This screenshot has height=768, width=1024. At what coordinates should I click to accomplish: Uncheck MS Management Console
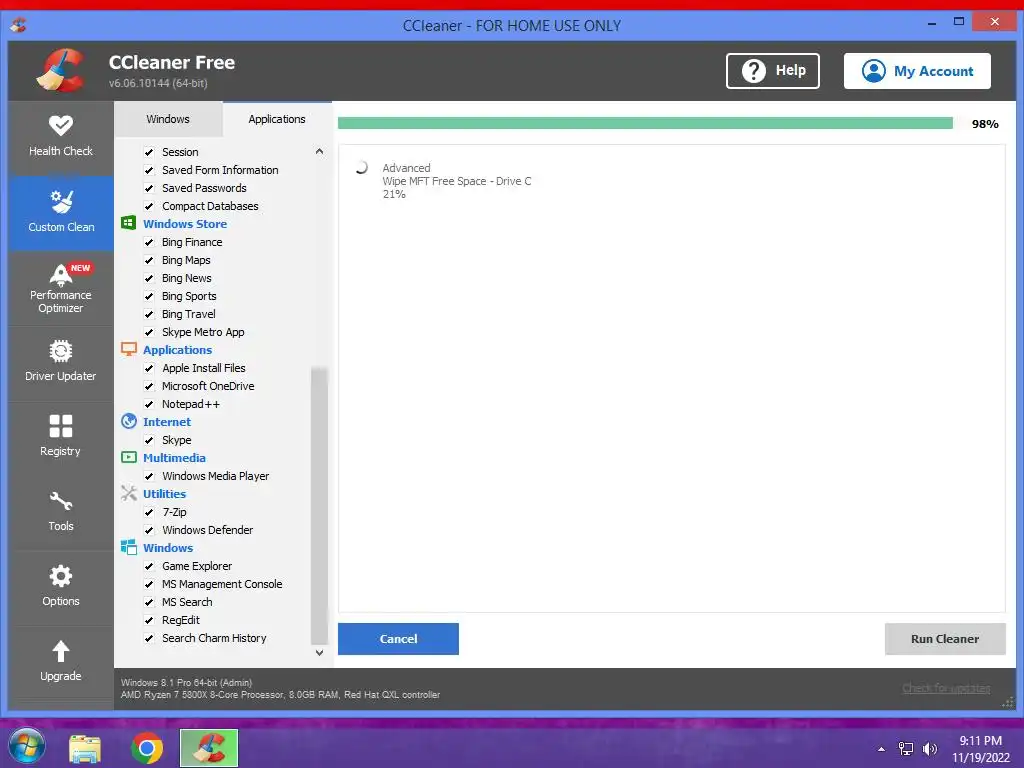pyautogui.click(x=149, y=584)
